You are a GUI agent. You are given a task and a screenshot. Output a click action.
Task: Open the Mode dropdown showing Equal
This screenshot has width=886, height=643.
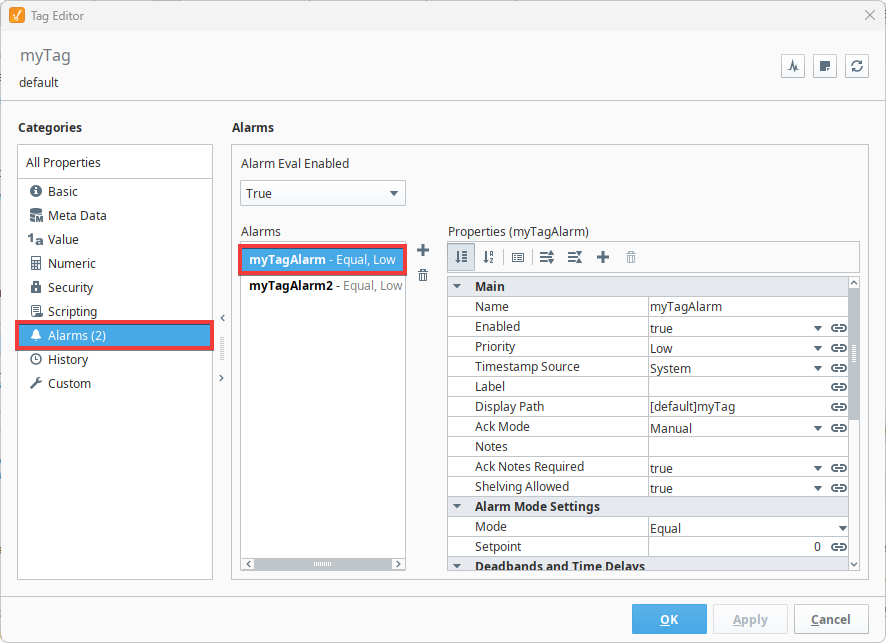coord(748,528)
